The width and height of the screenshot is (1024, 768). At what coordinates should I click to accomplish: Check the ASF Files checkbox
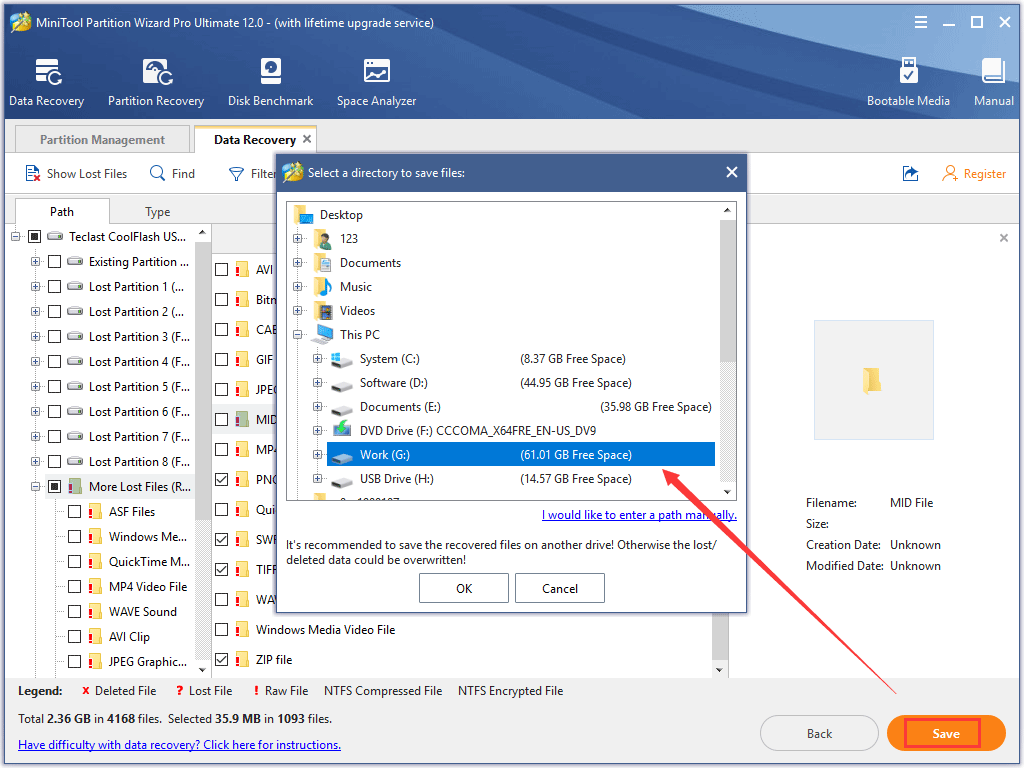(x=74, y=511)
